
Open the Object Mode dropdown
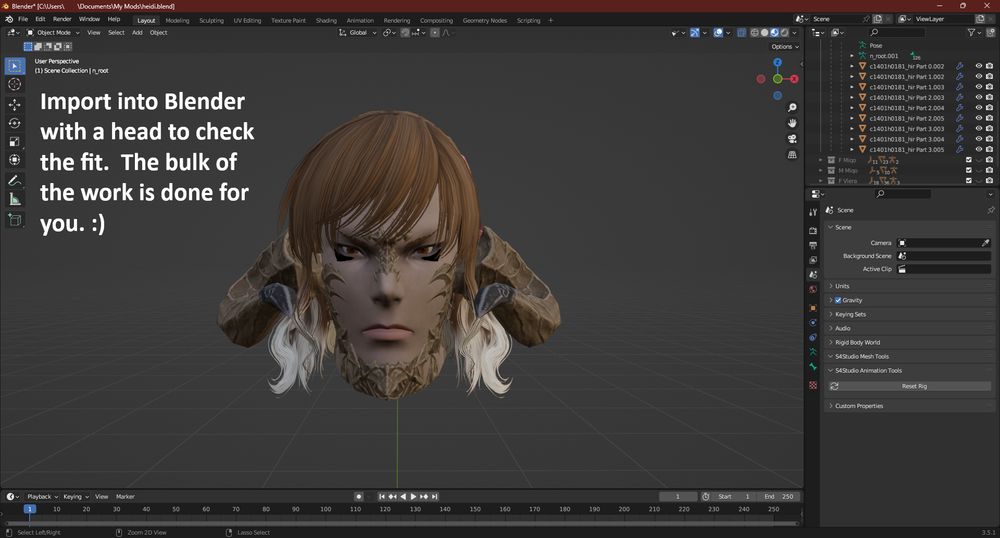coord(53,33)
